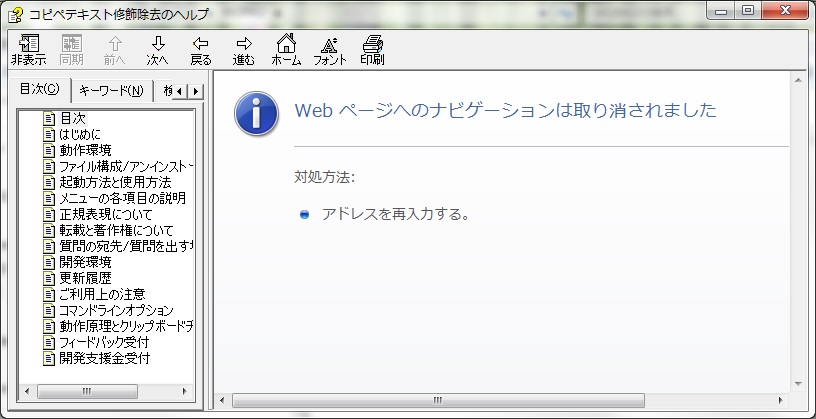The image size is (816, 419).
Task: Open 開発支援金受付 topic
Action: pos(105,358)
